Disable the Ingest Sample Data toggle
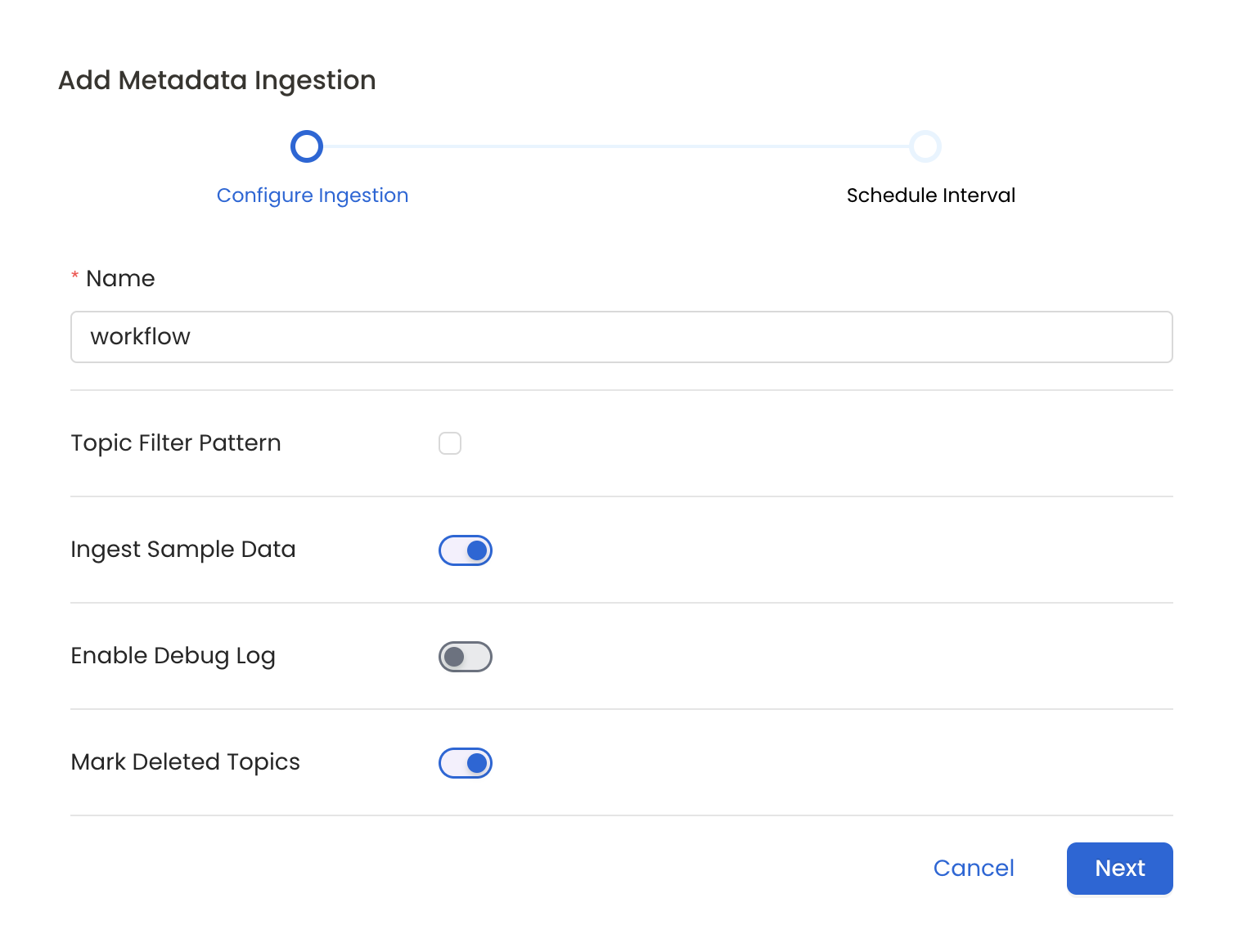 coord(465,550)
